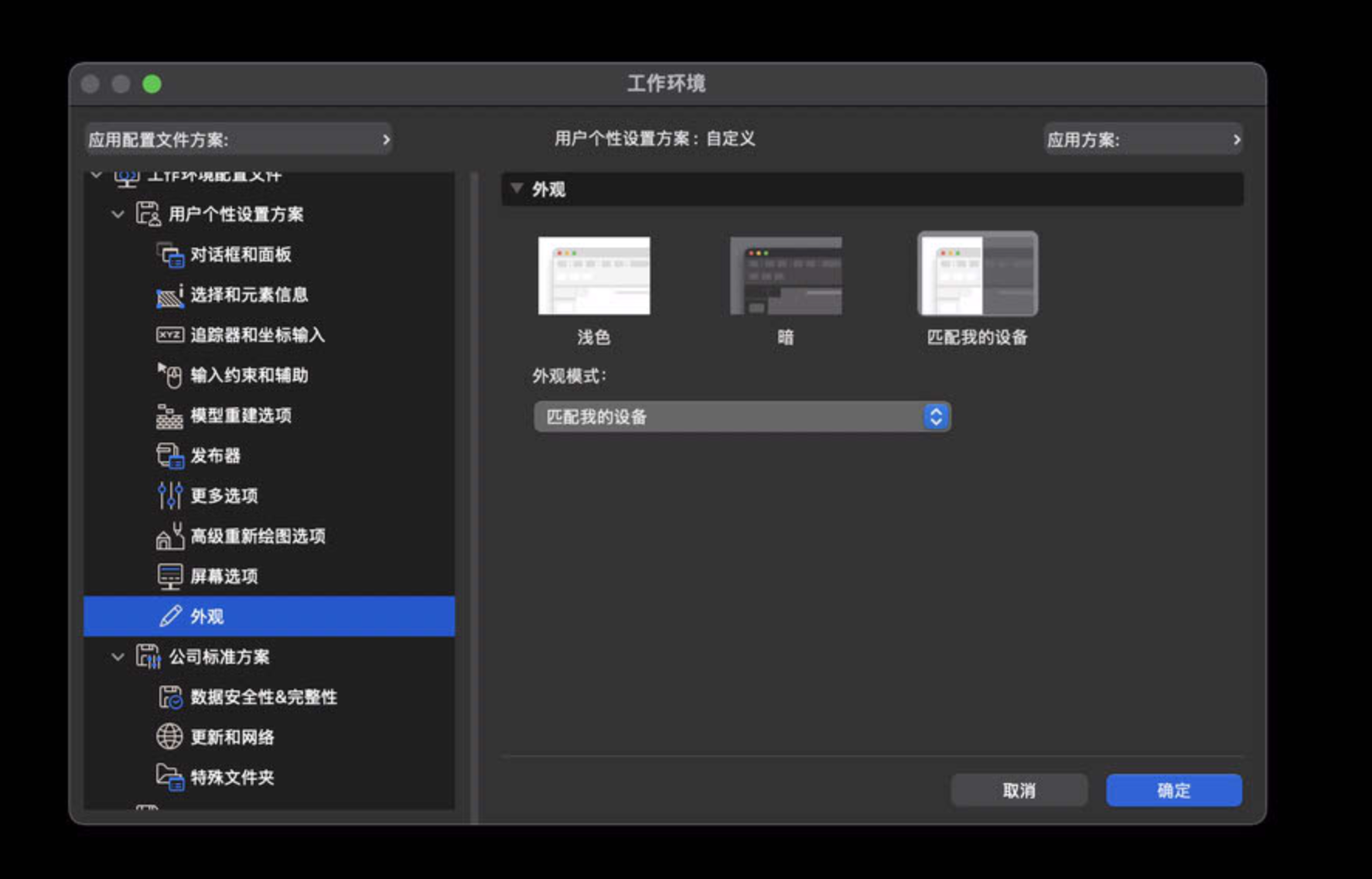Click the 发布器 publisher icon
The height and width of the screenshot is (879, 1372).
point(170,456)
